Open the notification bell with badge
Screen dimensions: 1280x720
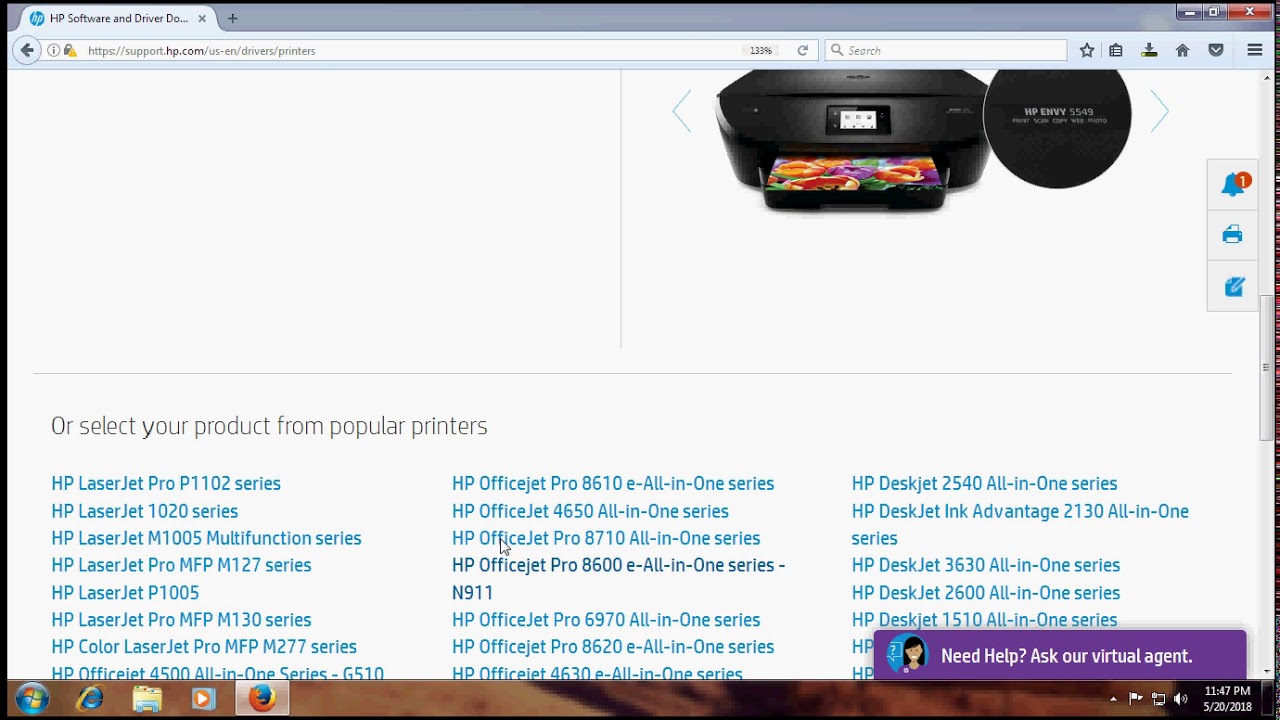coord(1233,184)
